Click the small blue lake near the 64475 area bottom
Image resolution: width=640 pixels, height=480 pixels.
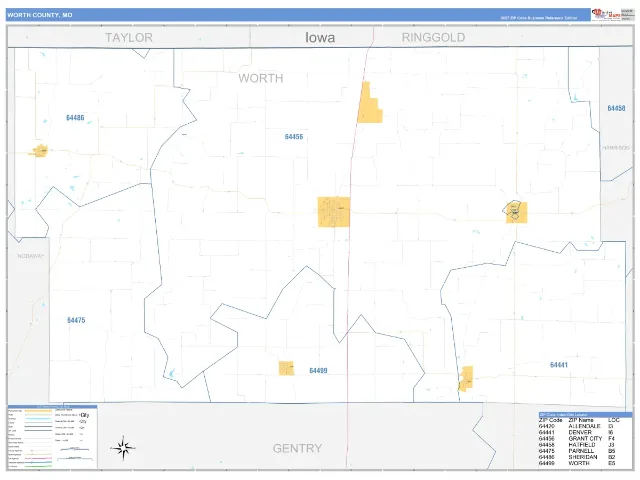coord(172,373)
